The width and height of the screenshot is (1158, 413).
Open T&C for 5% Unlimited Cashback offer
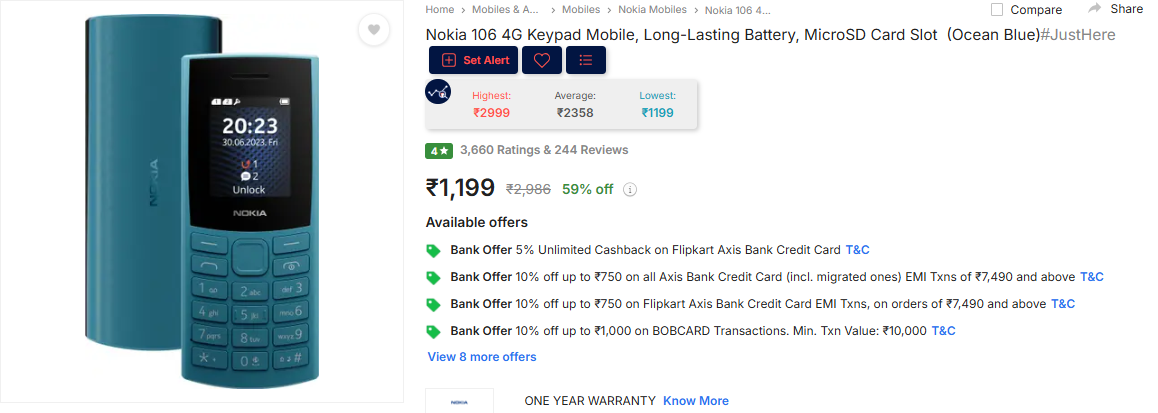857,250
